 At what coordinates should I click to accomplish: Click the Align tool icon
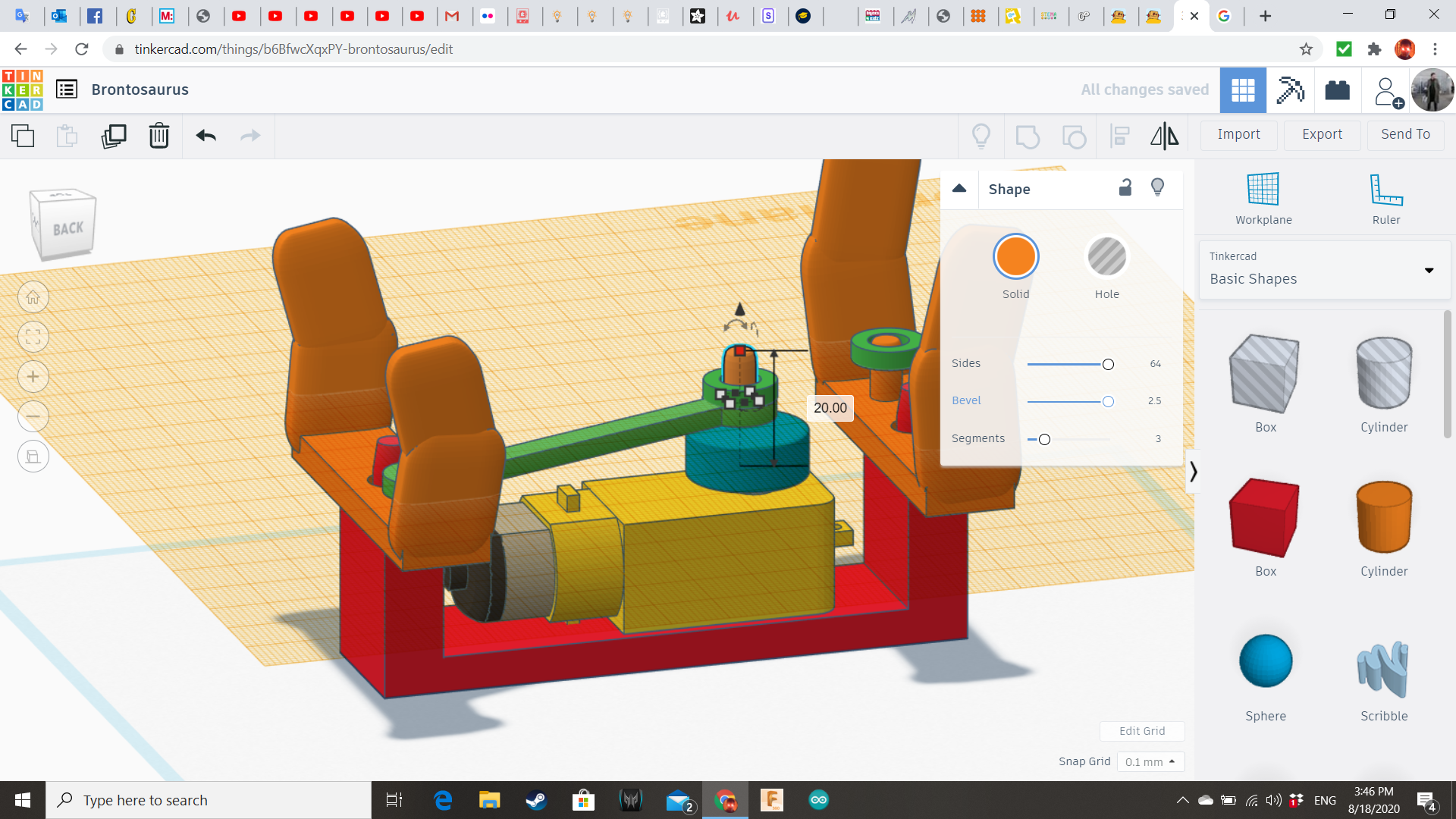(1119, 136)
